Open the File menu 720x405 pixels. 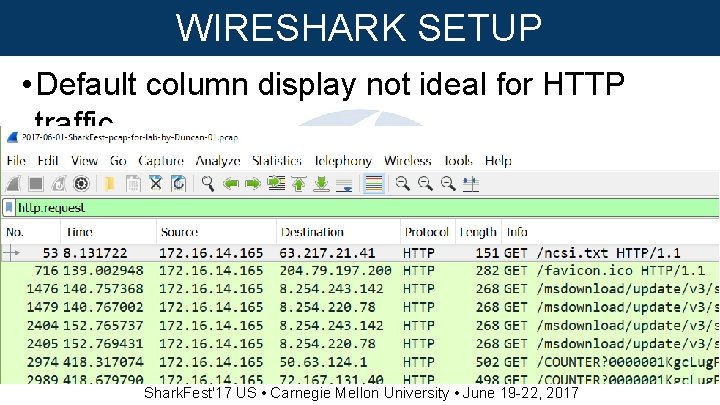point(16,161)
